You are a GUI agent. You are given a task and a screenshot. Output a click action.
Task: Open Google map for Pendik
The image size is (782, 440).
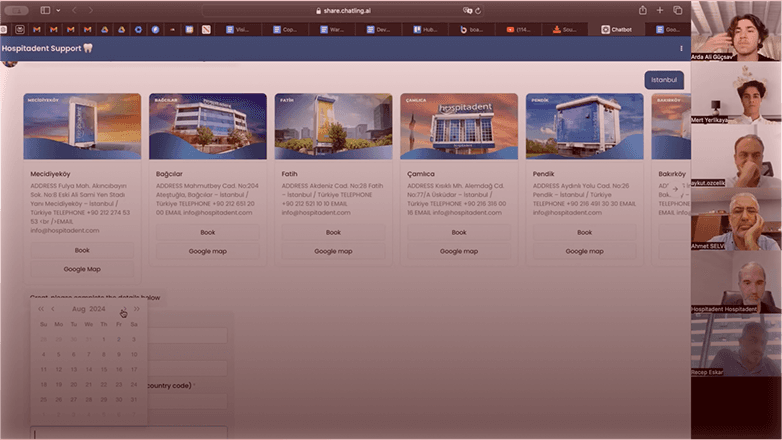[585, 251]
